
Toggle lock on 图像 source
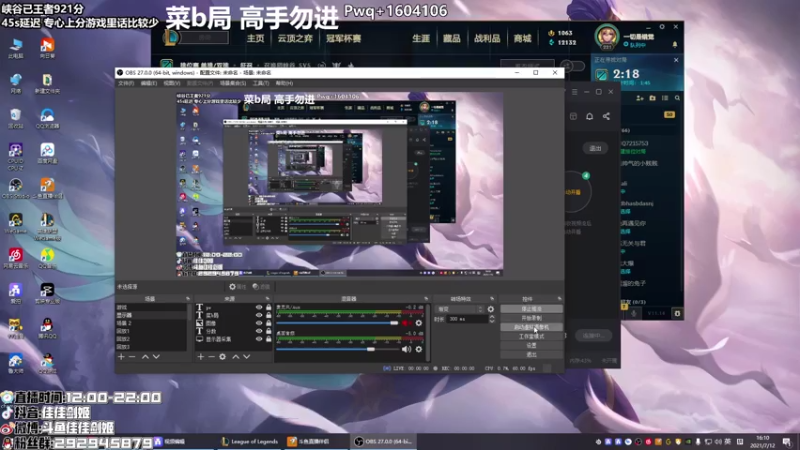tap(269, 323)
